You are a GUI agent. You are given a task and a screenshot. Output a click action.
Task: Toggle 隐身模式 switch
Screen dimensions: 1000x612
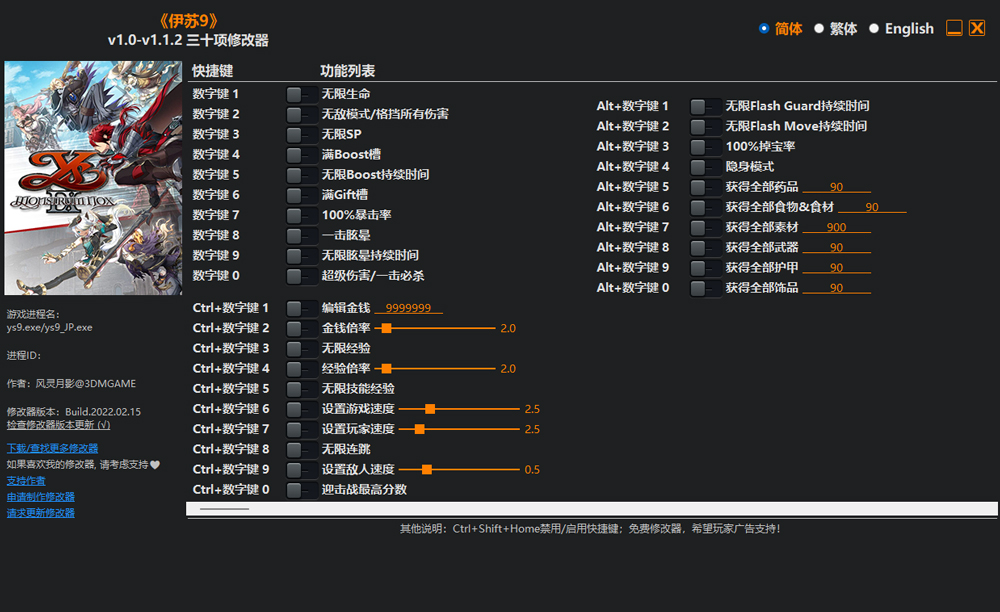[x=705, y=167]
